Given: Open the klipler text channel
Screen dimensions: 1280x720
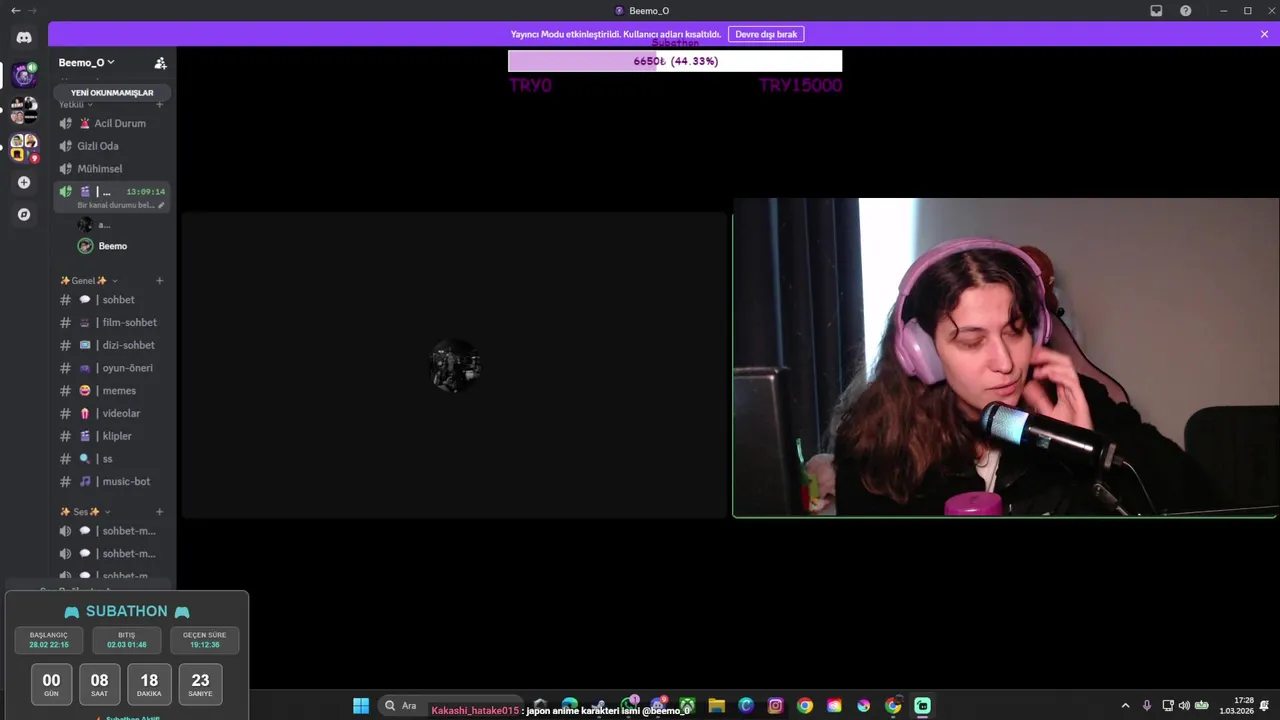Looking at the screenshot, I should (x=112, y=436).
